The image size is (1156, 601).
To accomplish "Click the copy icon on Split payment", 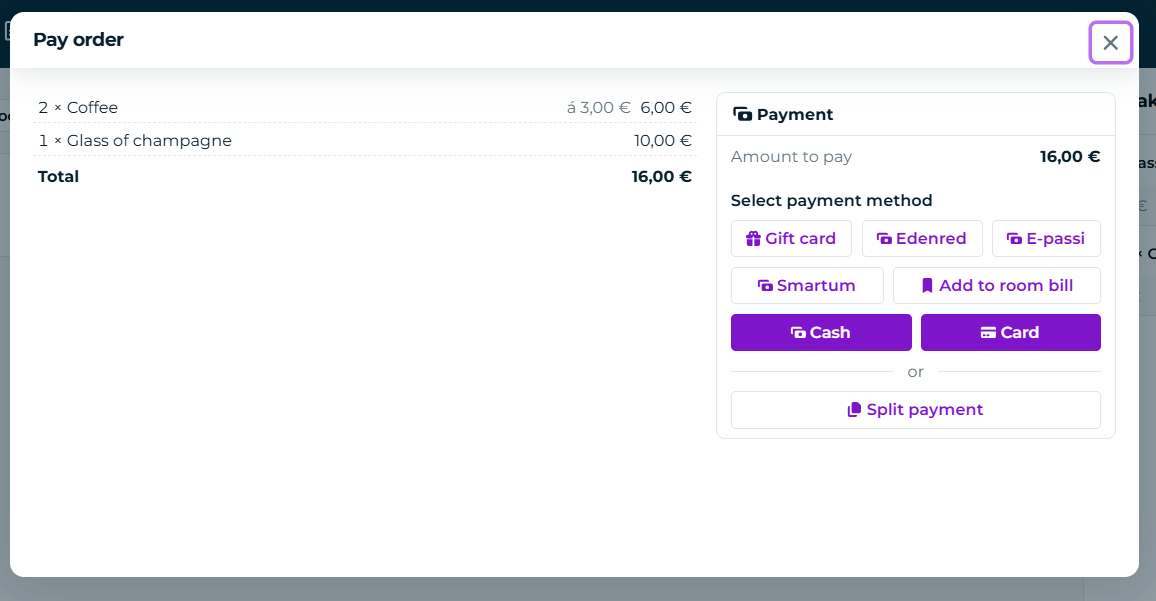I will point(854,410).
